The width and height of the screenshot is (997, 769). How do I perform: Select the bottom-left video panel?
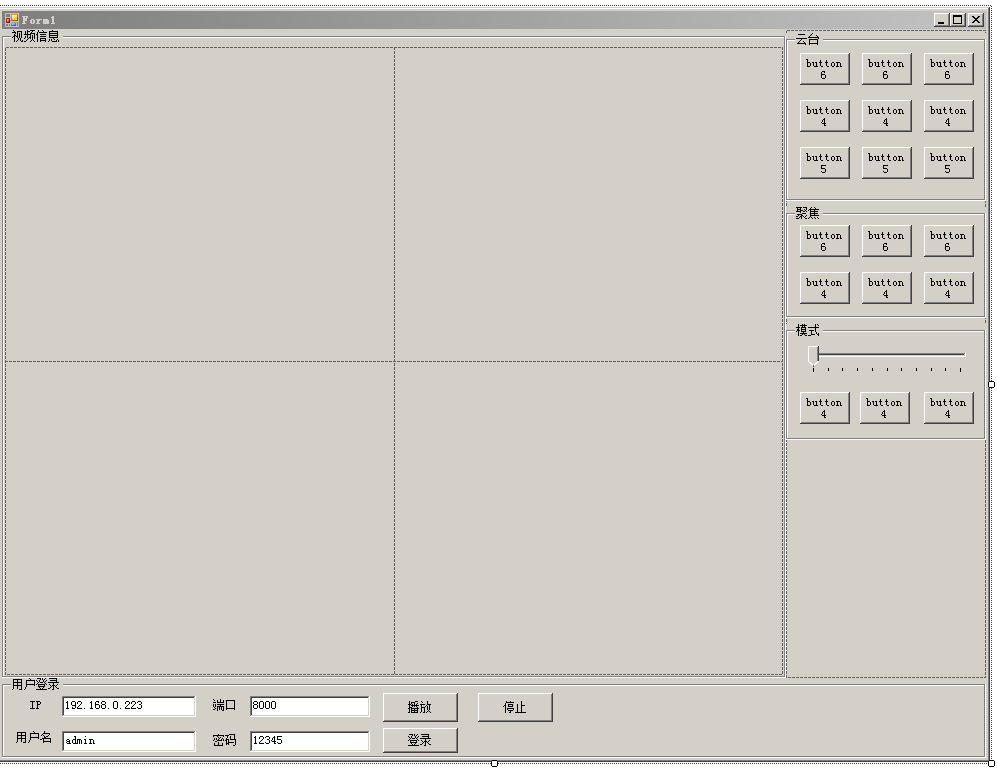(x=200, y=518)
